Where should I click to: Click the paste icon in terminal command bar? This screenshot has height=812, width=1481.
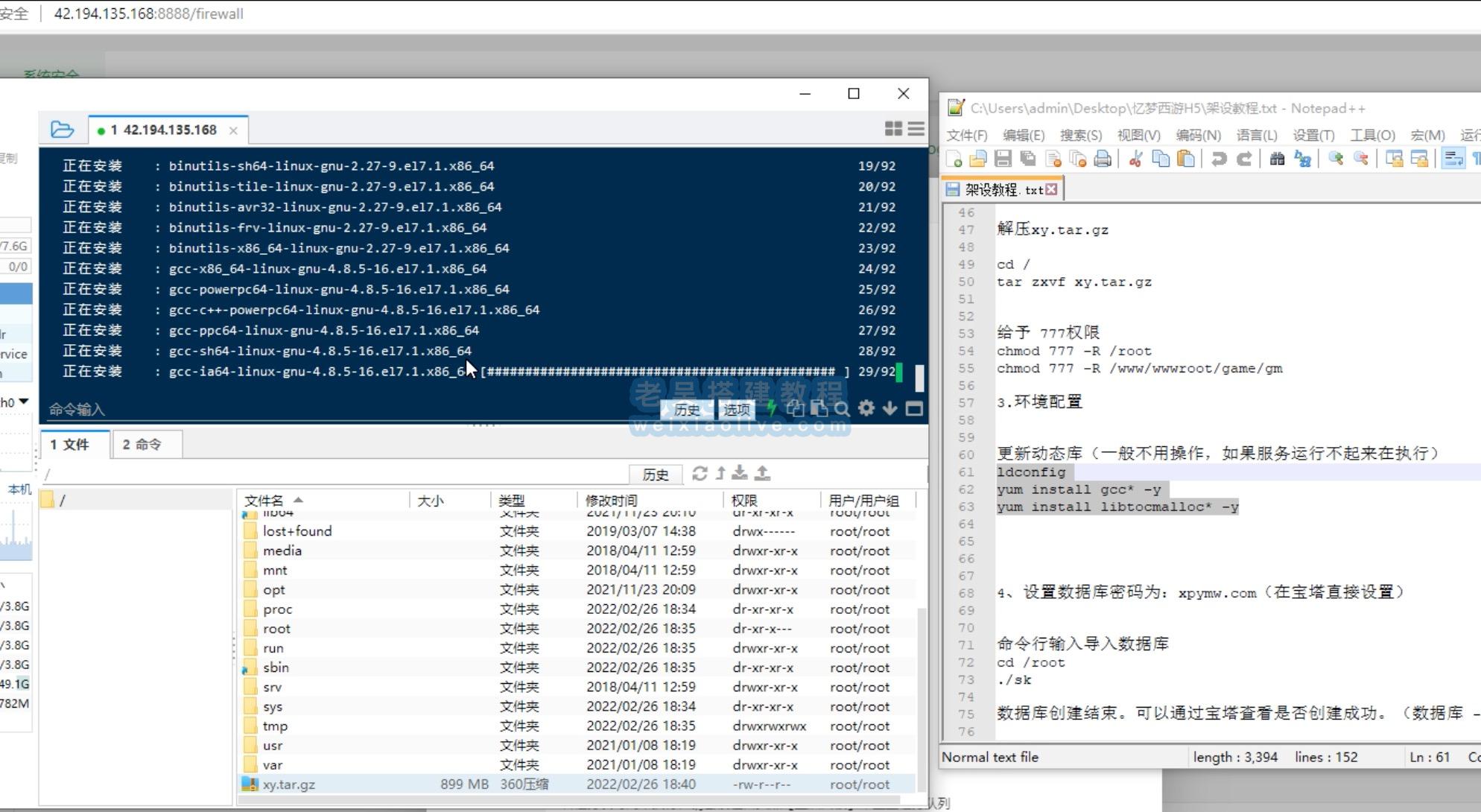click(x=819, y=408)
